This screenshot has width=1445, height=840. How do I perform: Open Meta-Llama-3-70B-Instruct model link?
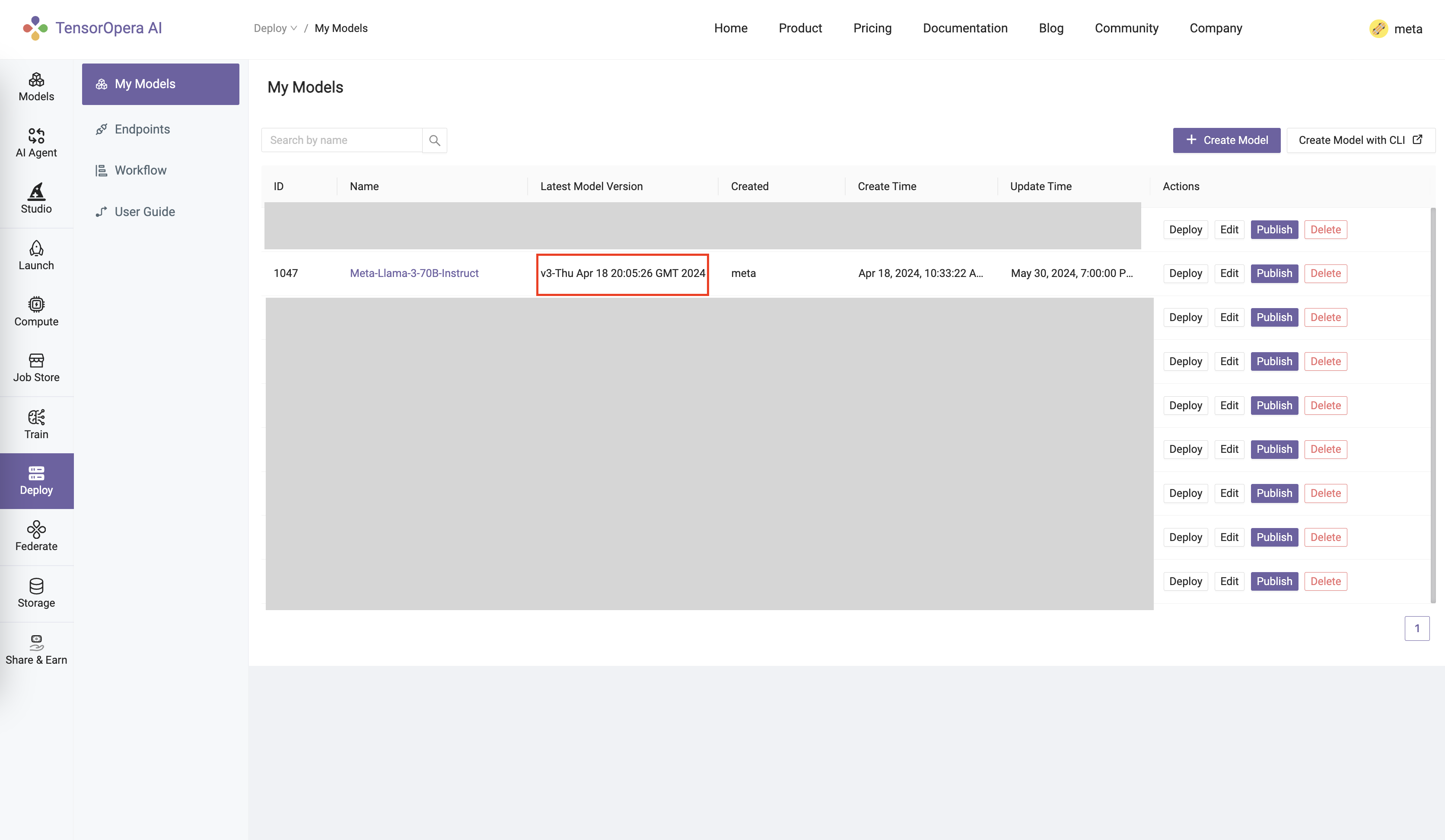click(414, 273)
